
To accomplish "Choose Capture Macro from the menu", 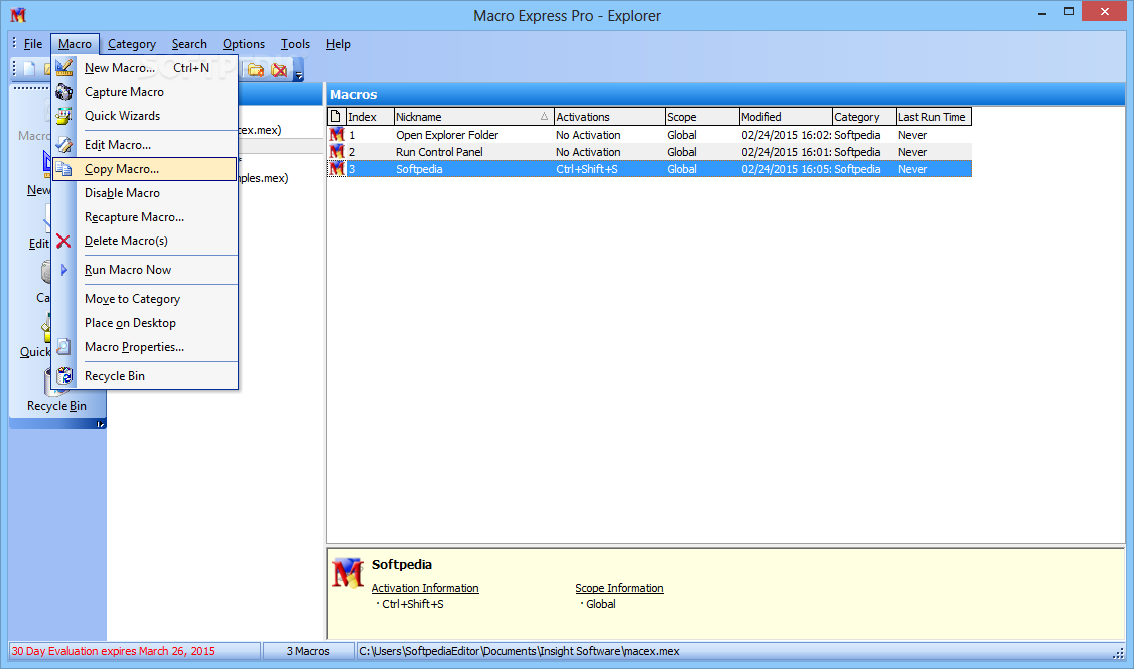I will [145, 92].
